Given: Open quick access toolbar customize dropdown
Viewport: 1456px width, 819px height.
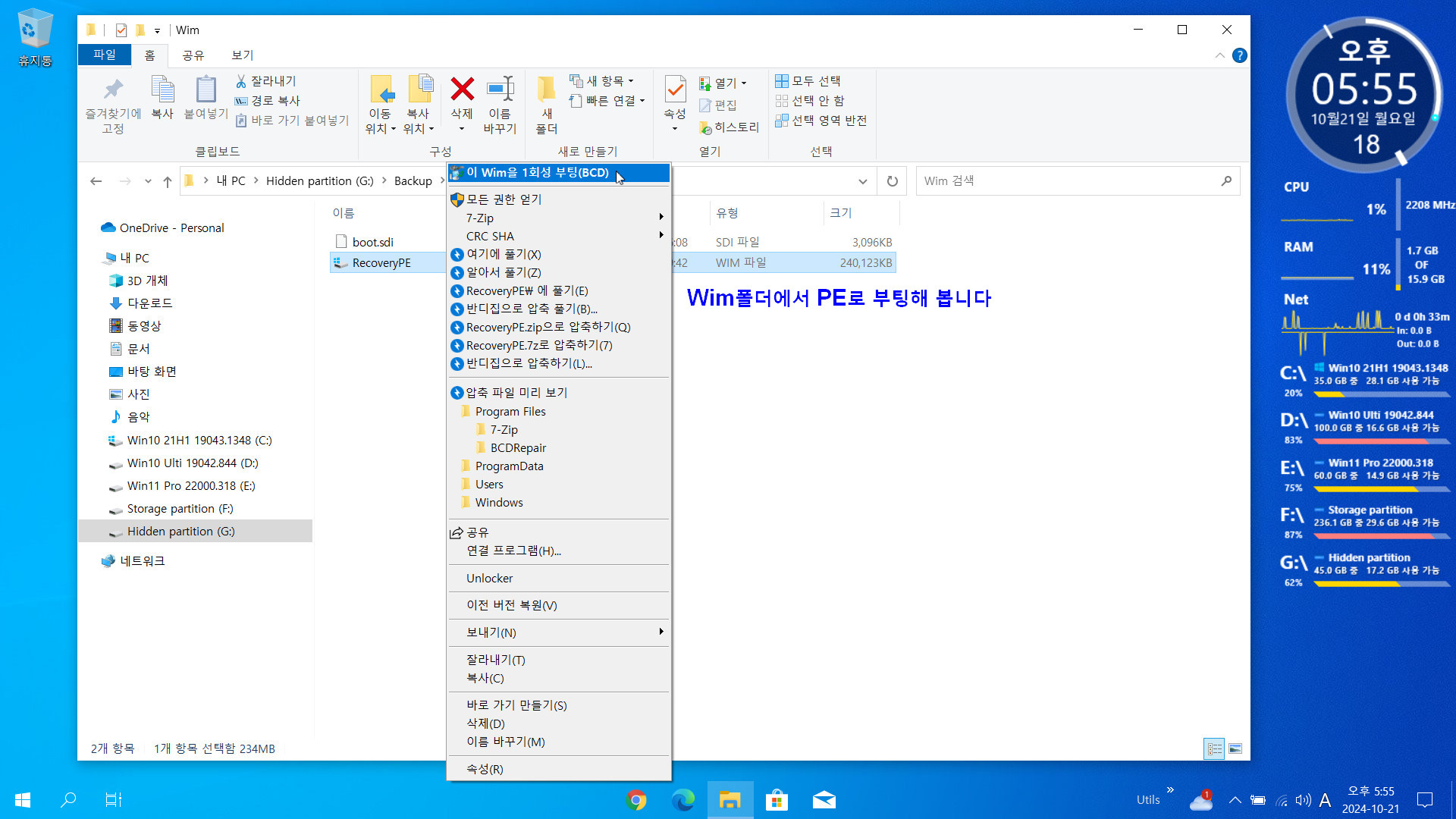Looking at the screenshot, I should [x=158, y=31].
